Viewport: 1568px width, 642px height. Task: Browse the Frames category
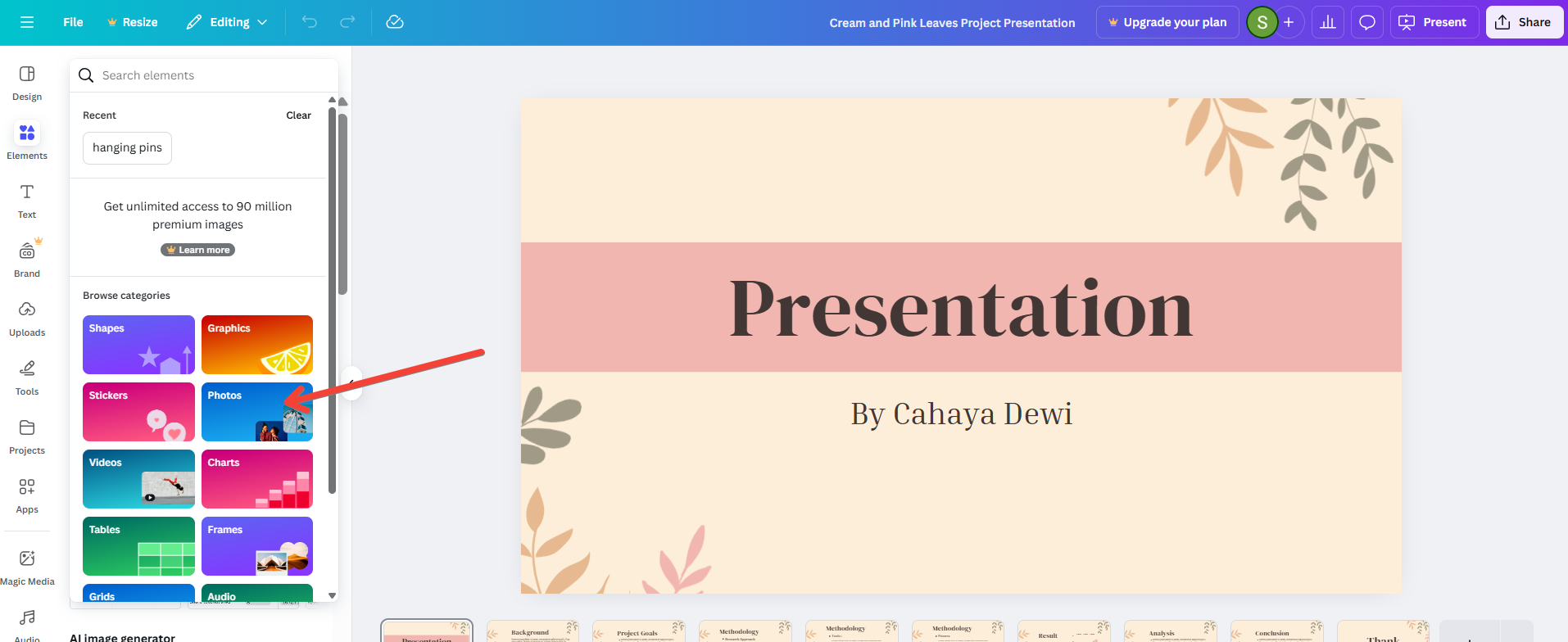[257, 546]
